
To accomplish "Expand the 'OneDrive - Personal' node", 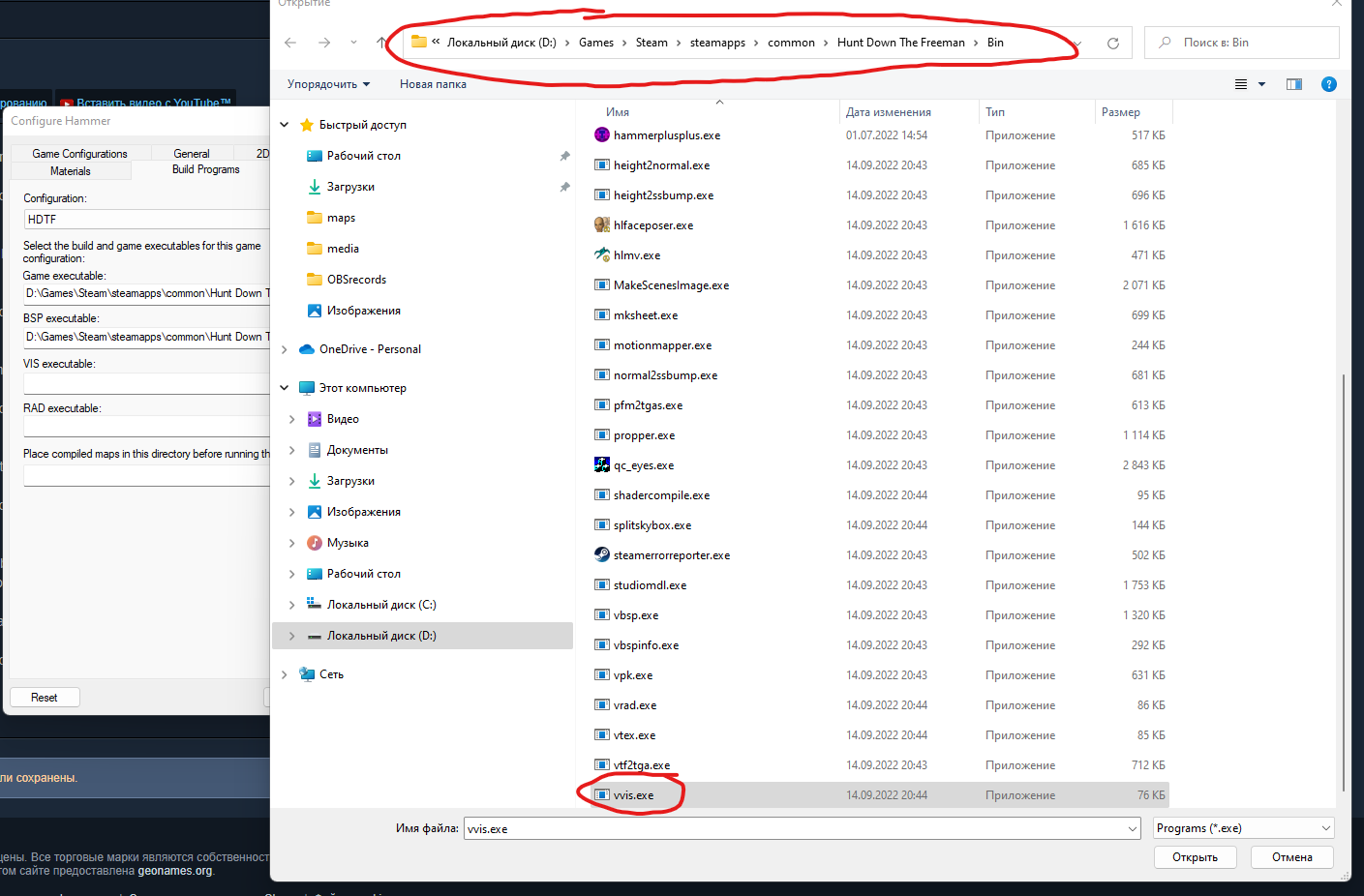I will point(285,349).
